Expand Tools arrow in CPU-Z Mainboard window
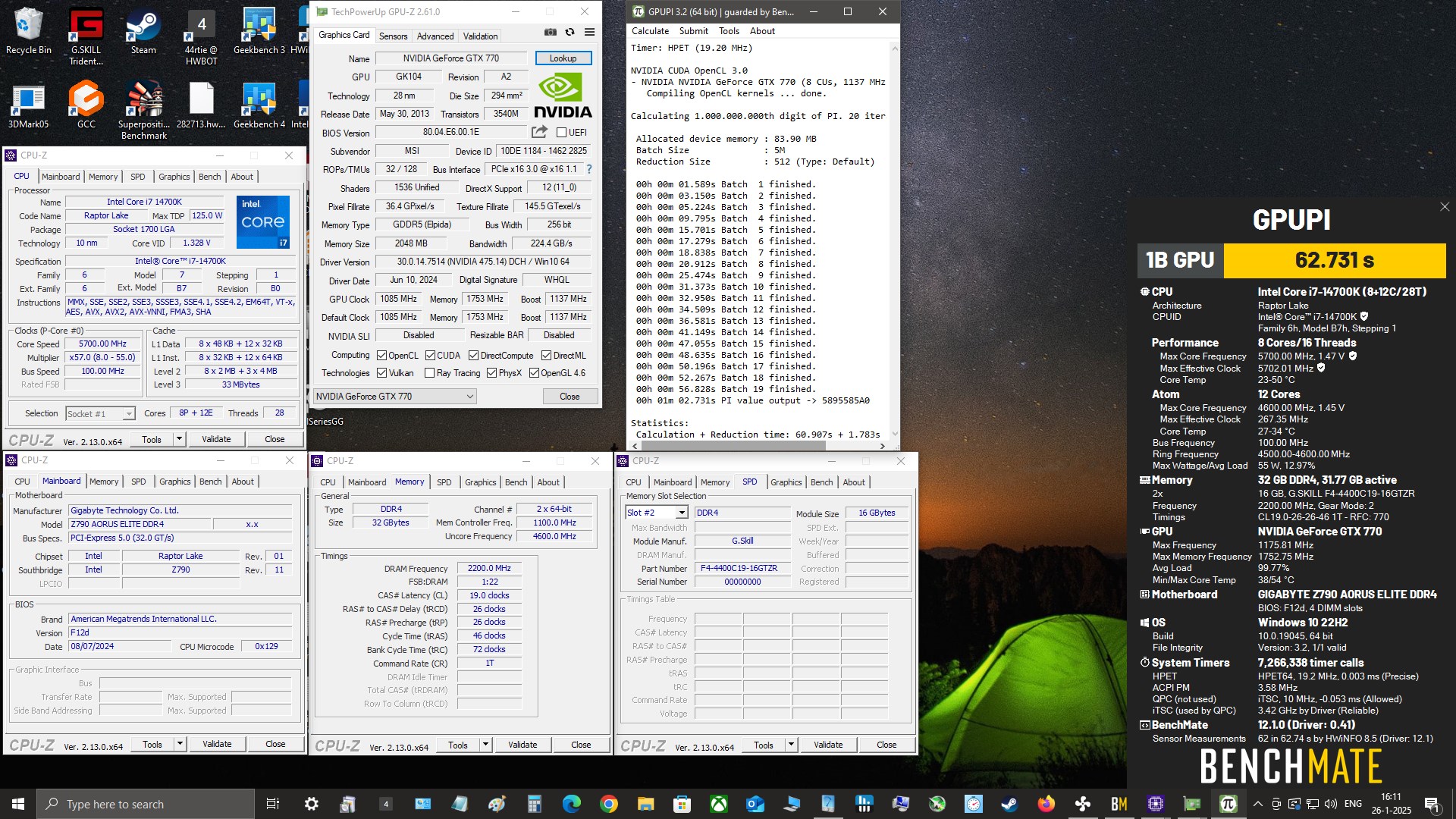 [x=180, y=744]
